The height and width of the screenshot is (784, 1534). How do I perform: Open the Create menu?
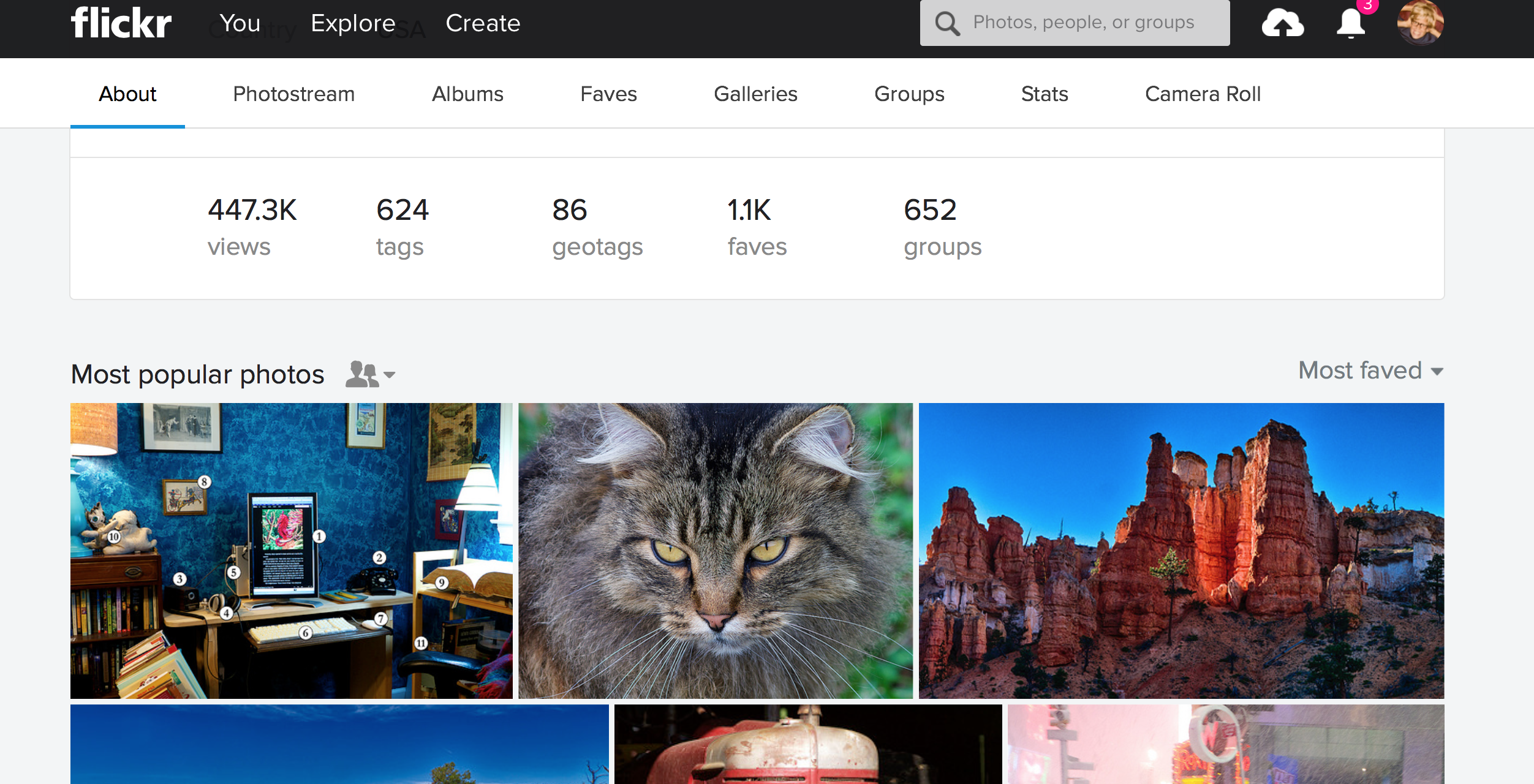tap(483, 23)
